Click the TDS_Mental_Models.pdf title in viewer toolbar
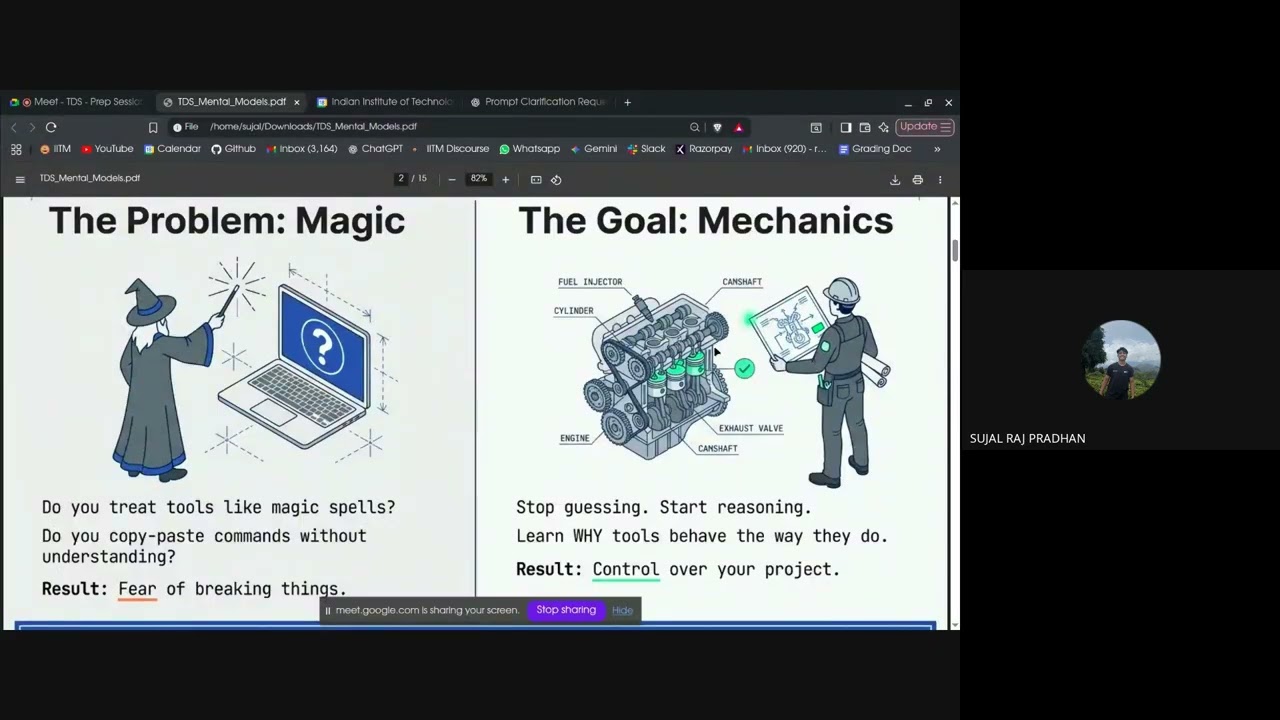 point(90,178)
